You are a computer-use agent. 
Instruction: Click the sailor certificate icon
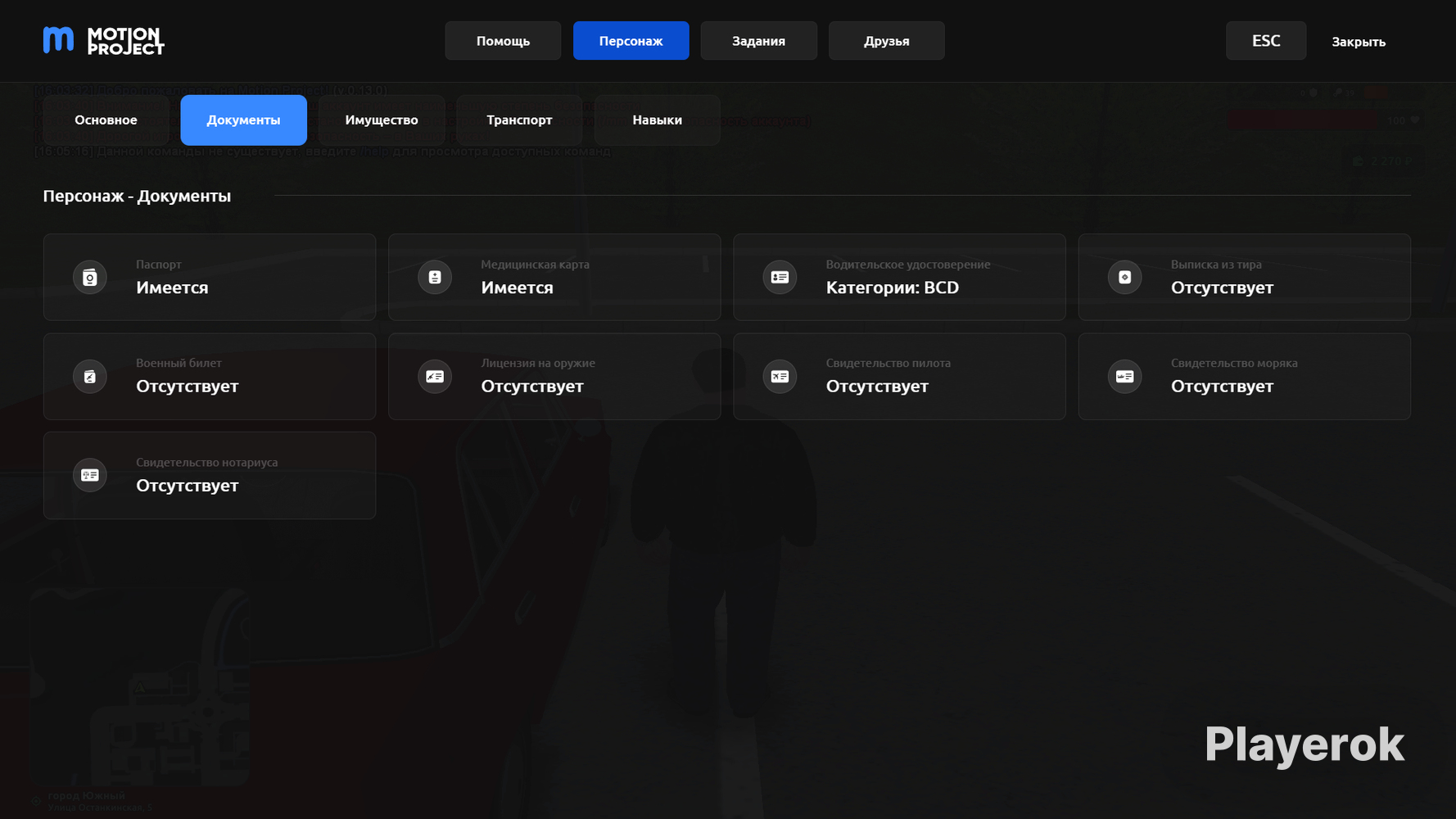tap(1124, 377)
